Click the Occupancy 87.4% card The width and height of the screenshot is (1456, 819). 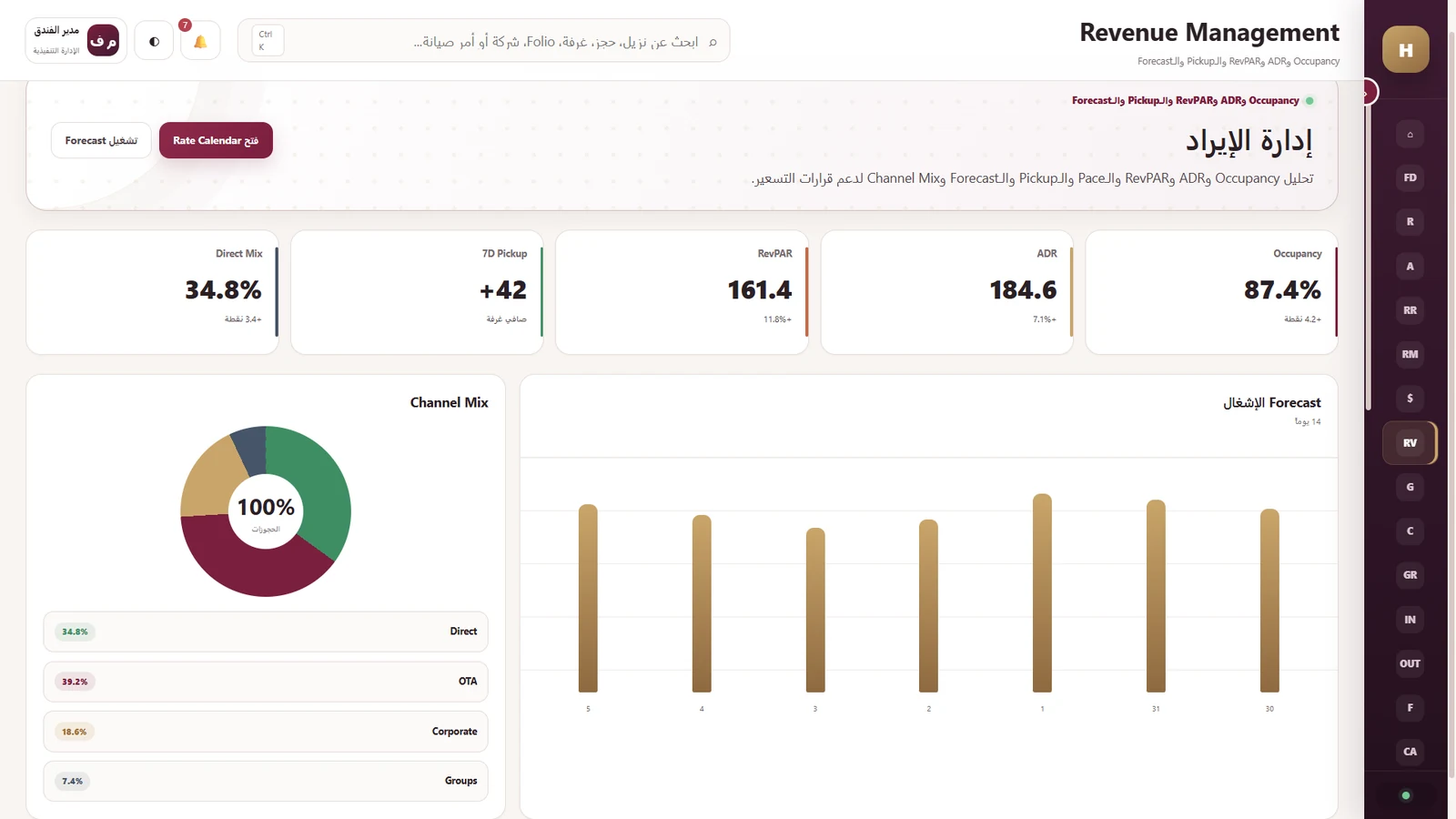tap(1211, 292)
